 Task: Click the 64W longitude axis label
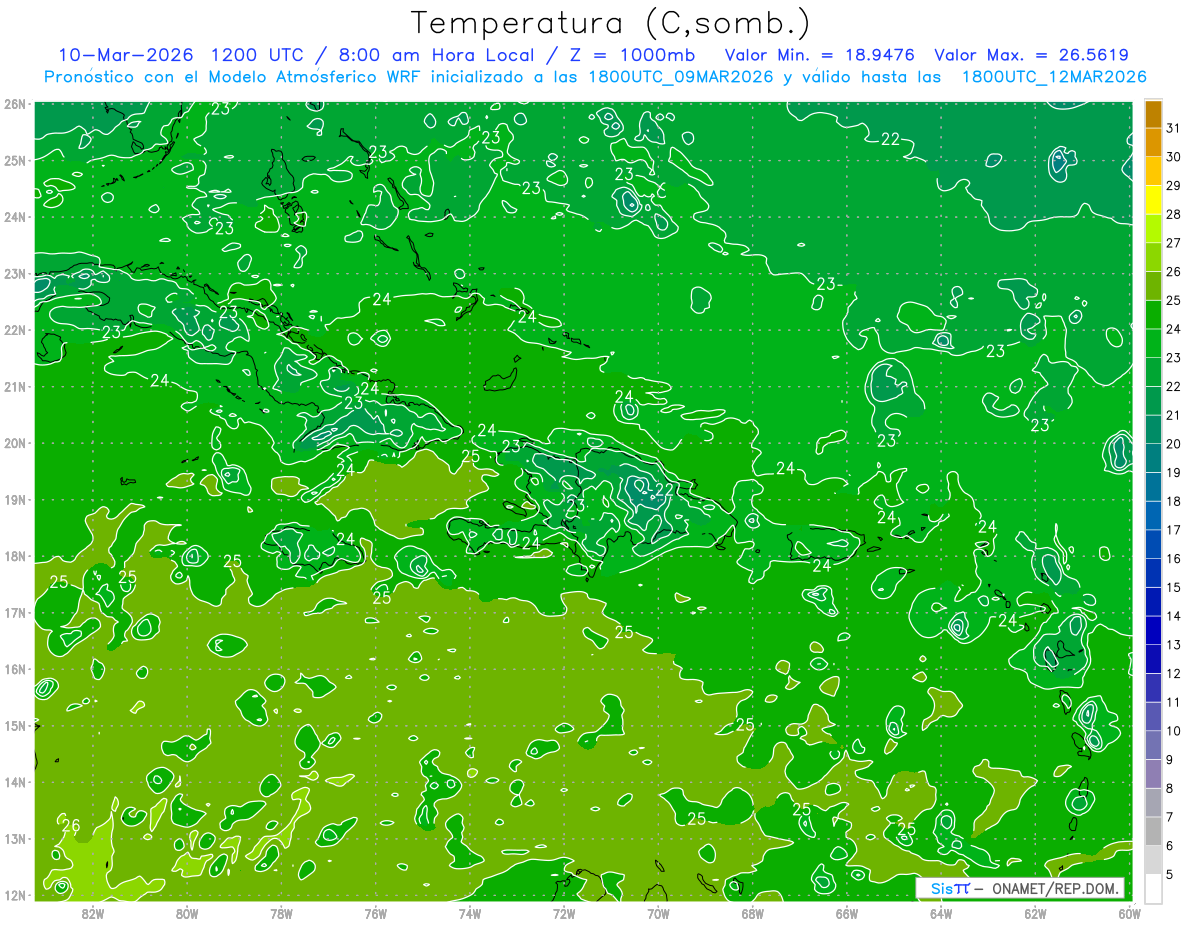(941, 913)
